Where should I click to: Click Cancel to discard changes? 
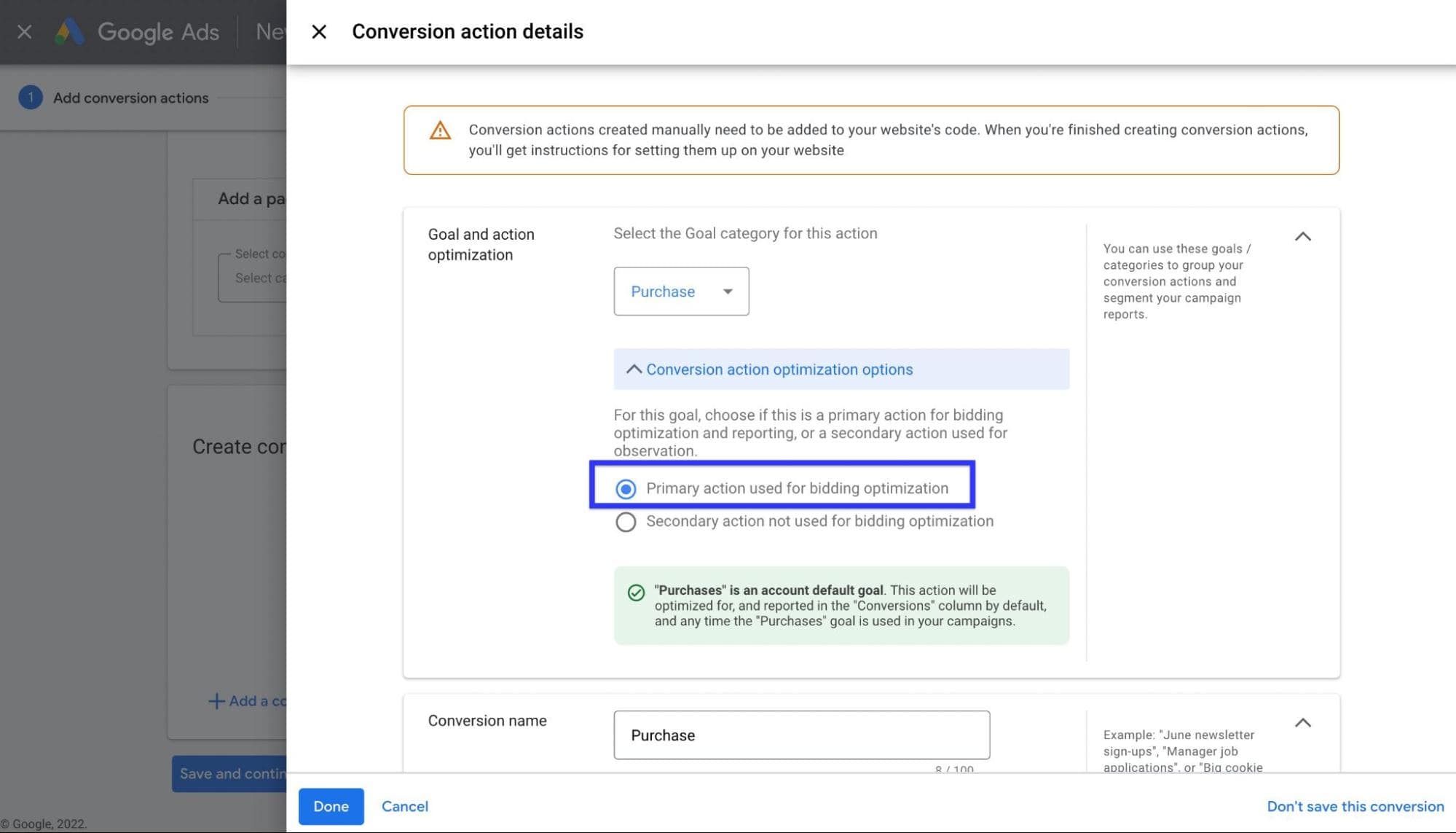tap(405, 806)
